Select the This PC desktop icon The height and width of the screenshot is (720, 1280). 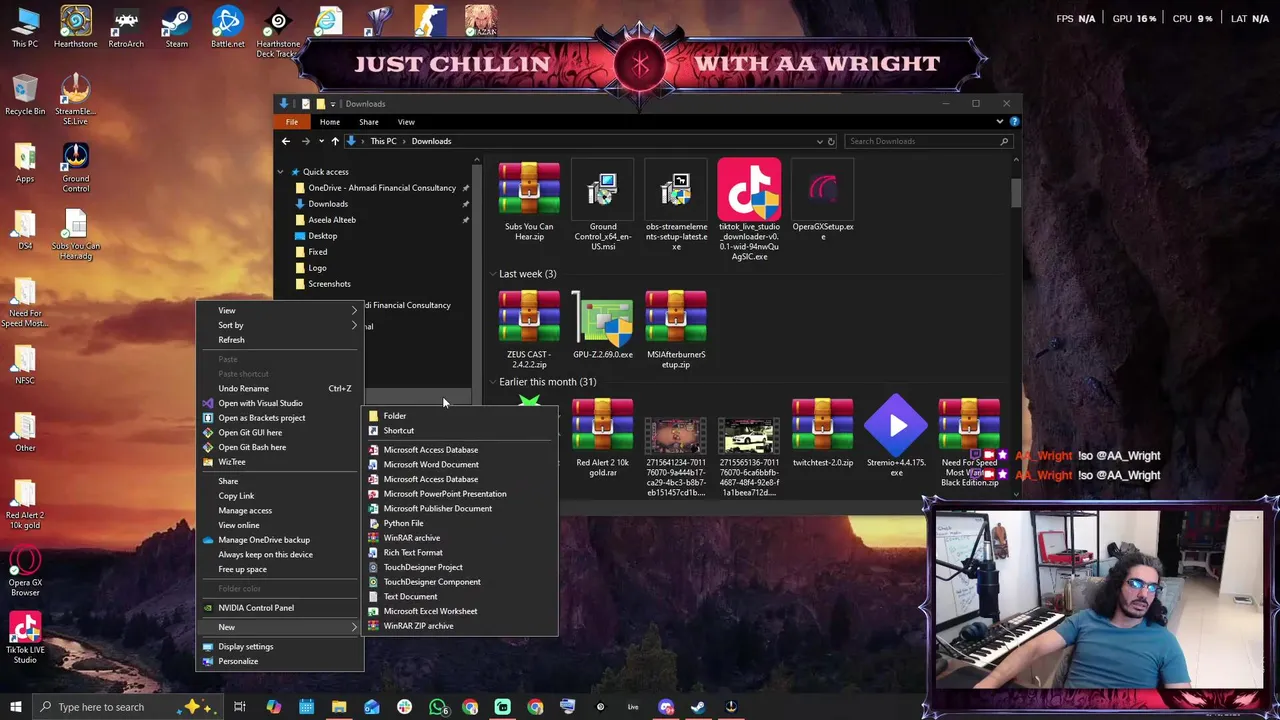point(25,27)
